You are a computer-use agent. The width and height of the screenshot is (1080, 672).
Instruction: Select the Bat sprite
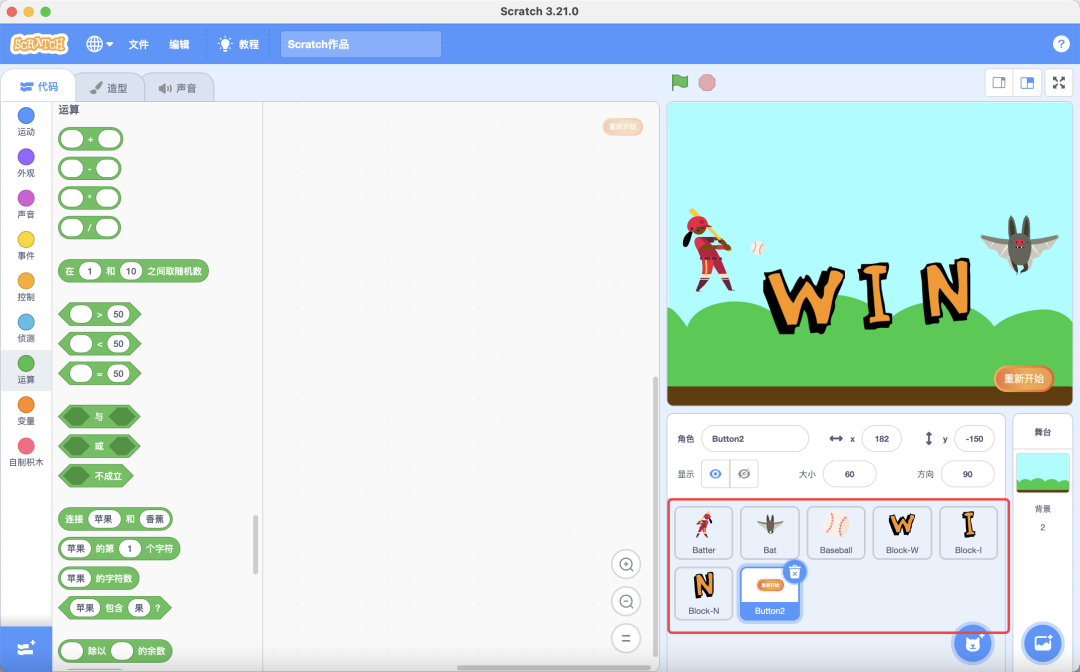tap(769, 532)
